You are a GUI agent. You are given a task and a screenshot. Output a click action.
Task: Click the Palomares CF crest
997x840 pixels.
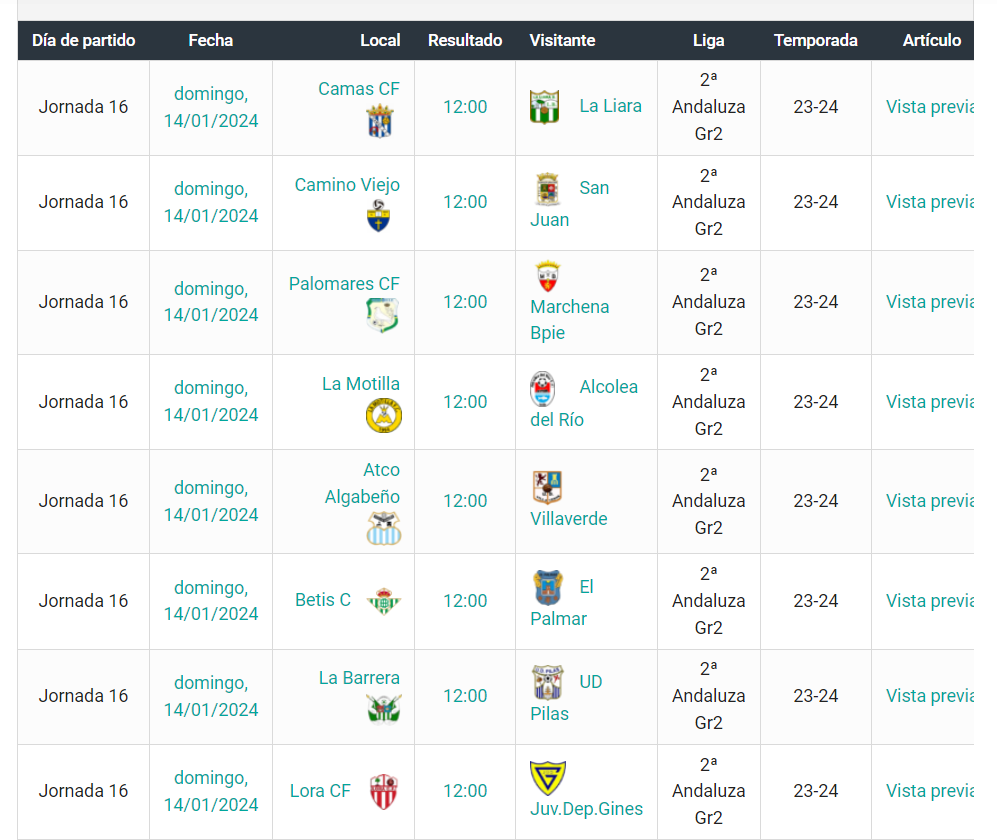click(x=383, y=316)
